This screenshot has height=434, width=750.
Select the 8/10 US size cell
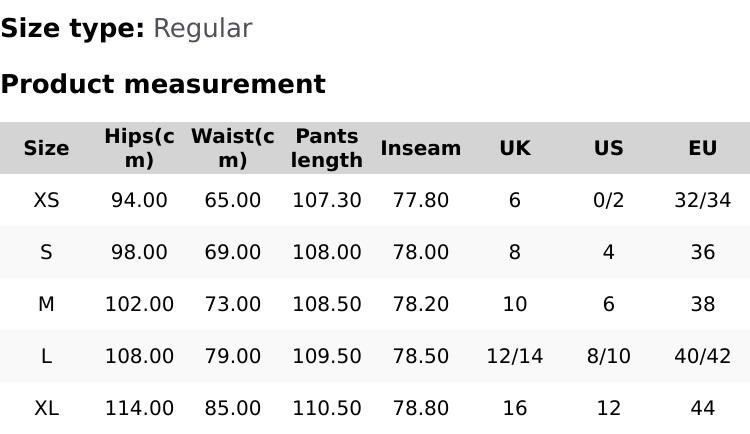tap(608, 356)
